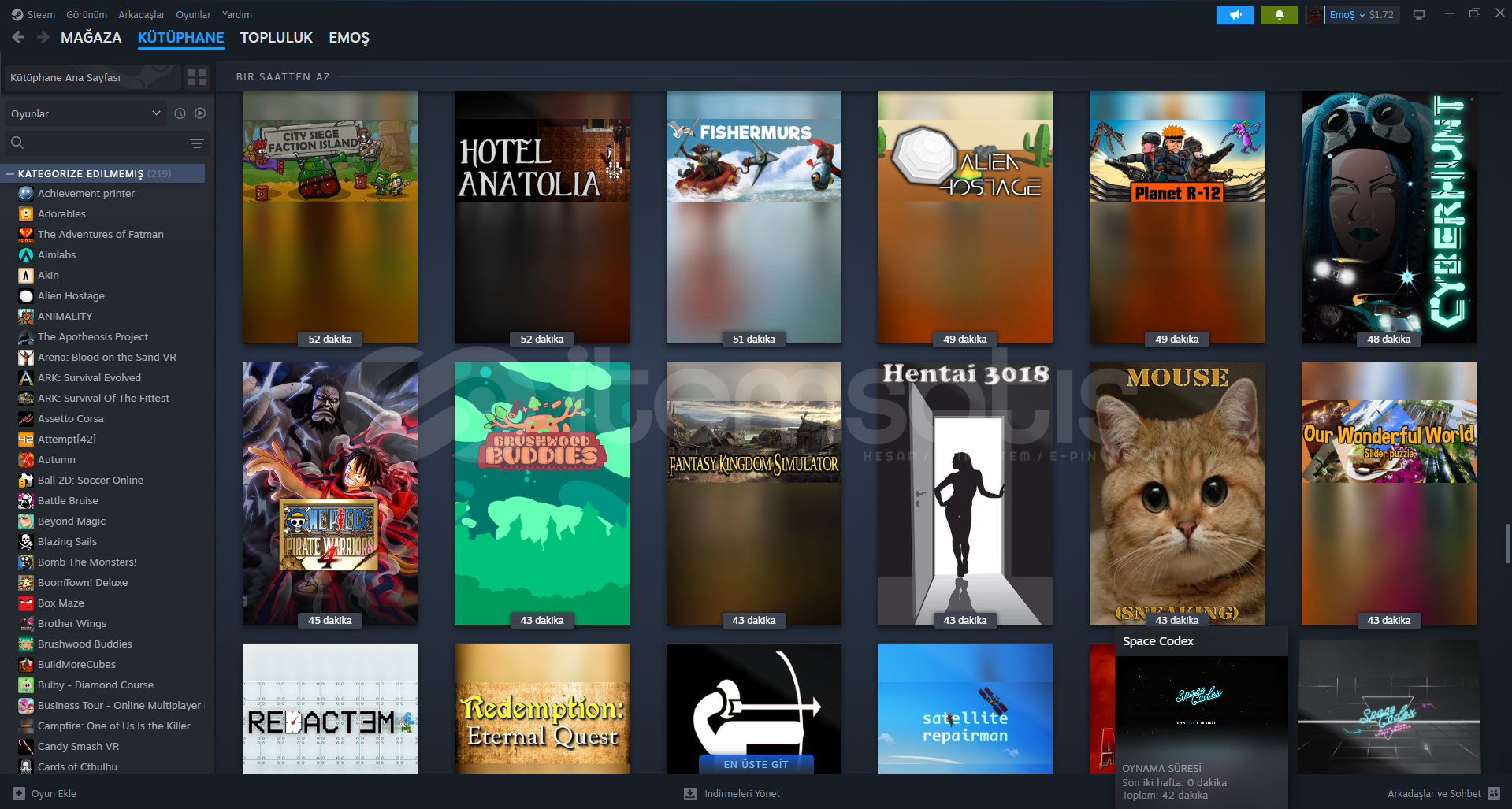Toggle ready-to-play games filter
This screenshot has height=809, width=1512.
point(200,113)
